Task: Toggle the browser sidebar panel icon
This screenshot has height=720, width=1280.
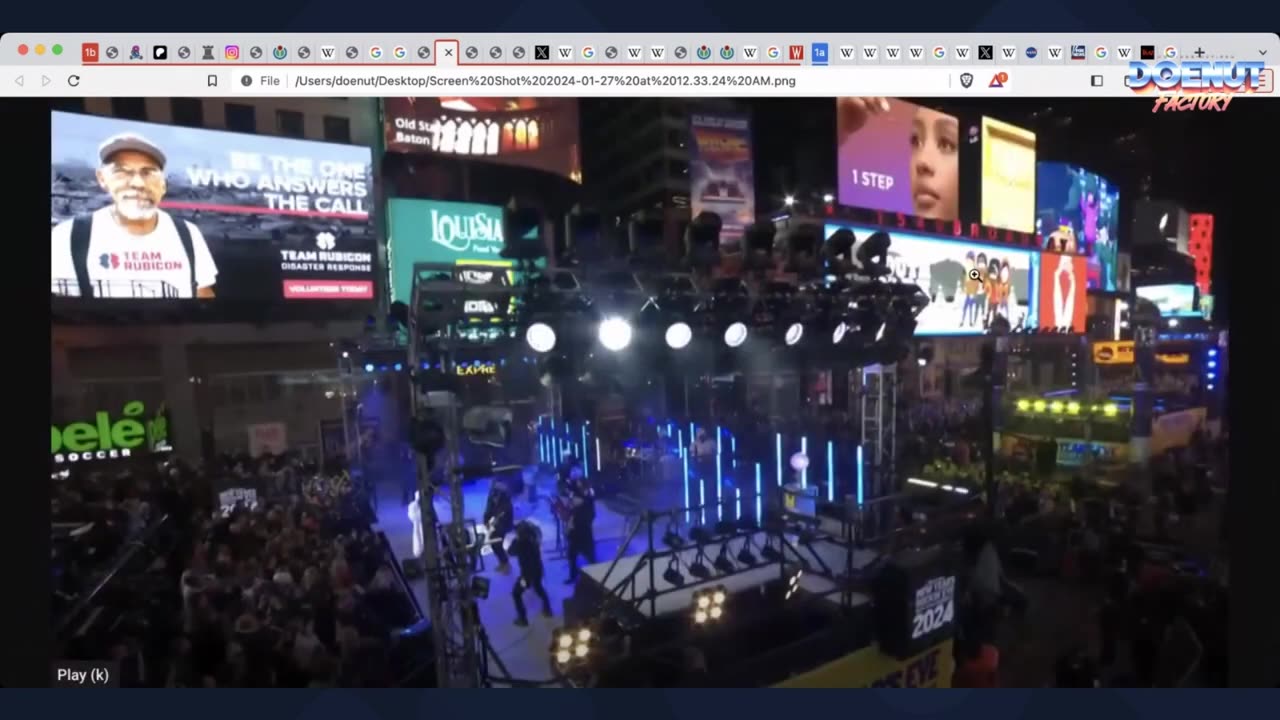Action: pyautogui.click(x=1097, y=81)
